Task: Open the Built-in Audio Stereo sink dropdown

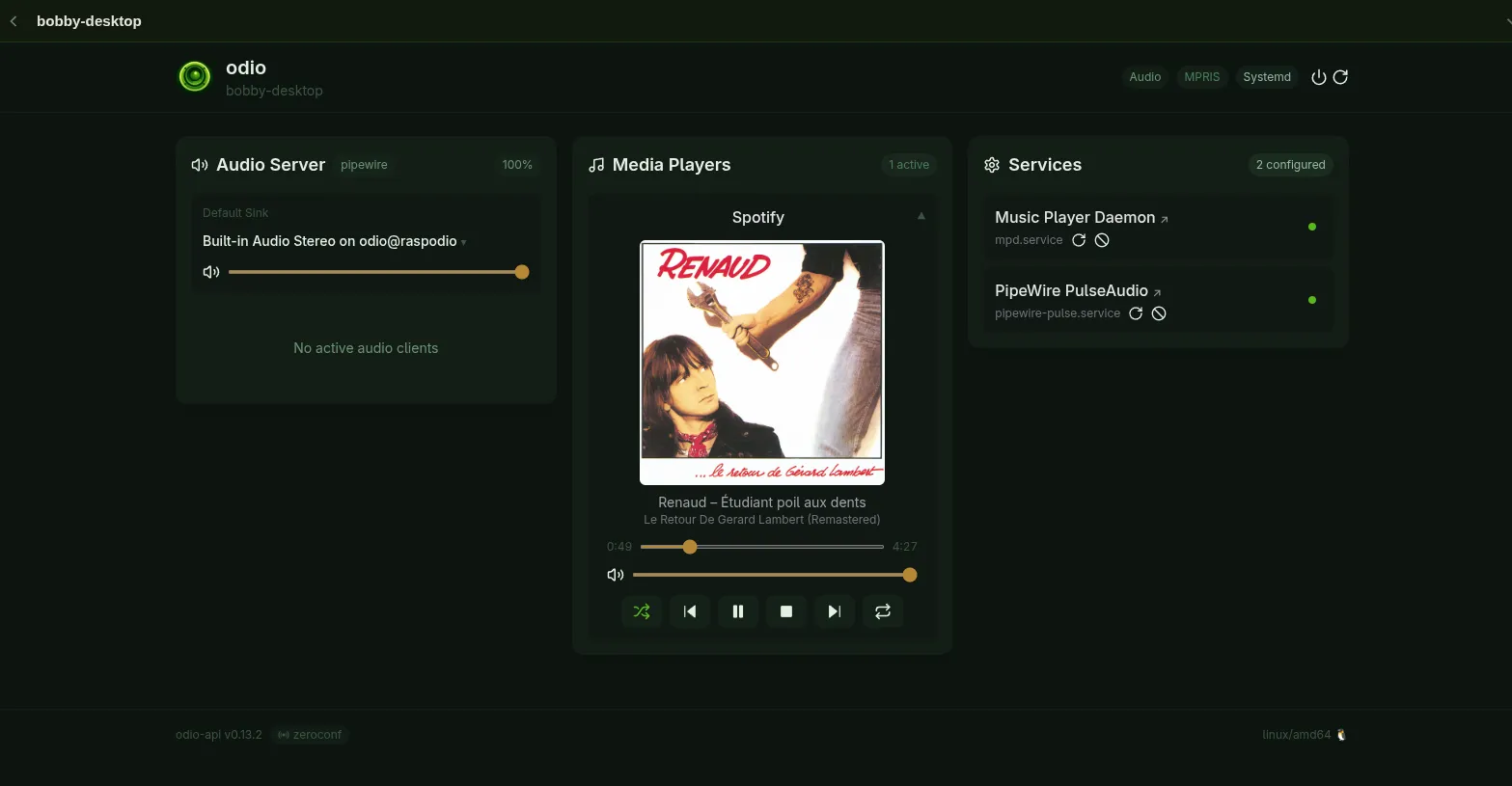Action: click(x=334, y=241)
